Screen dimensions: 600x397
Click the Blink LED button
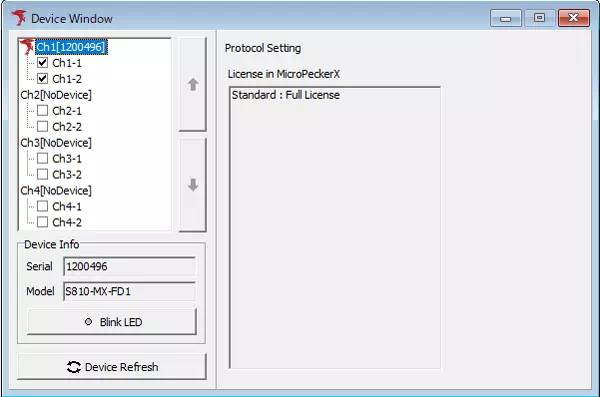pyautogui.click(x=112, y=322)
